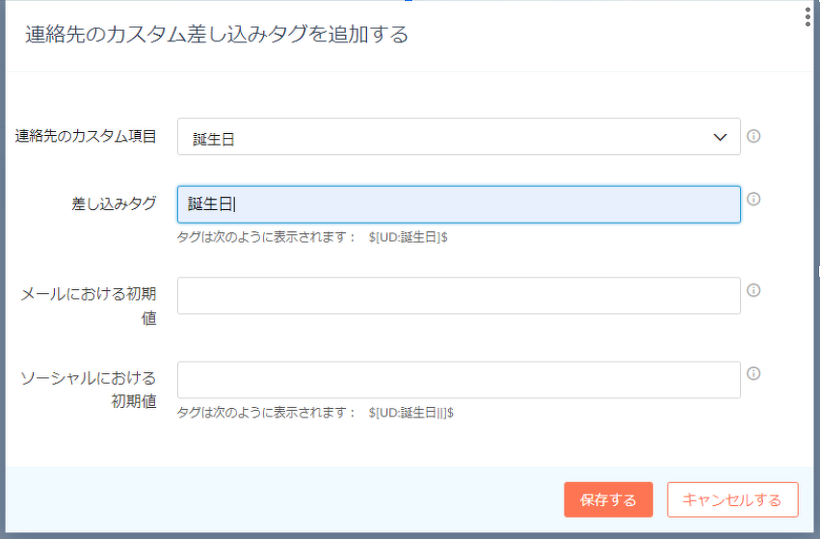Image resolution: width=820 pixels, height=539 pixels.
Task: Click the 連絡先のカスタム項目 field label
Action: tap(86, 136)
